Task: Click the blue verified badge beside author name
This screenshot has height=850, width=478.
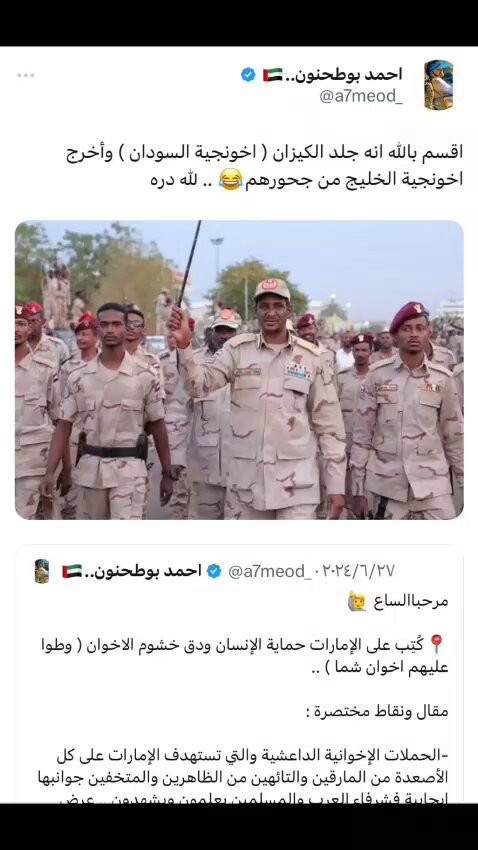Action: 248,75
